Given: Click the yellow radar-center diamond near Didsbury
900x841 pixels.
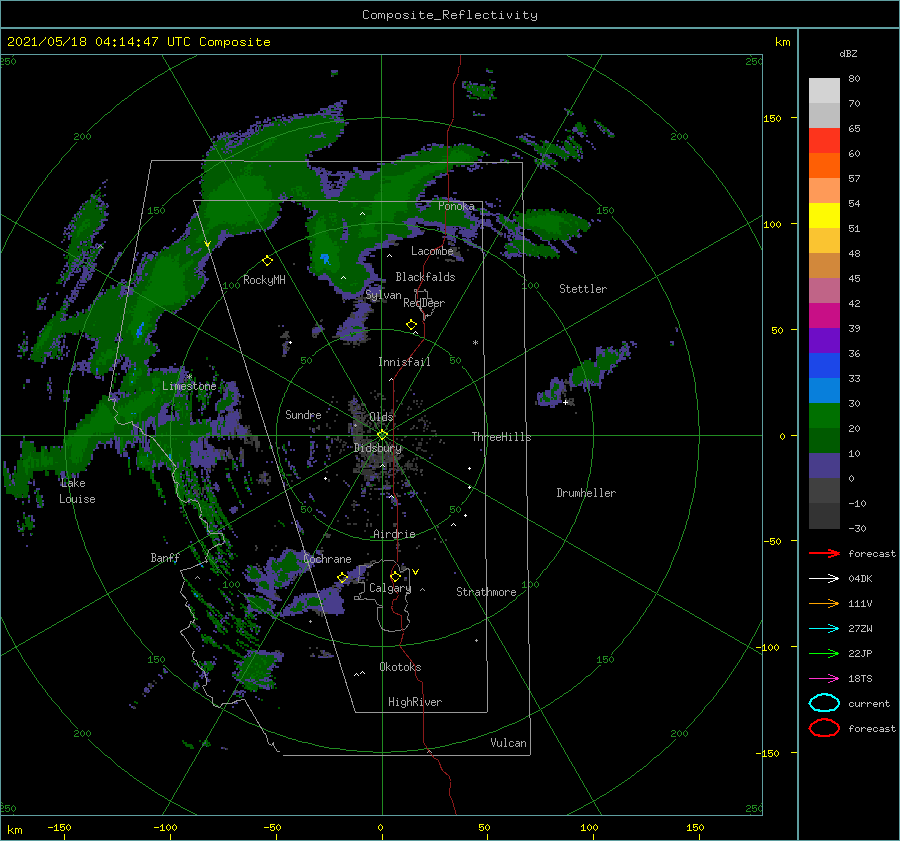Looking at the screenshot, I should point(382,435).
